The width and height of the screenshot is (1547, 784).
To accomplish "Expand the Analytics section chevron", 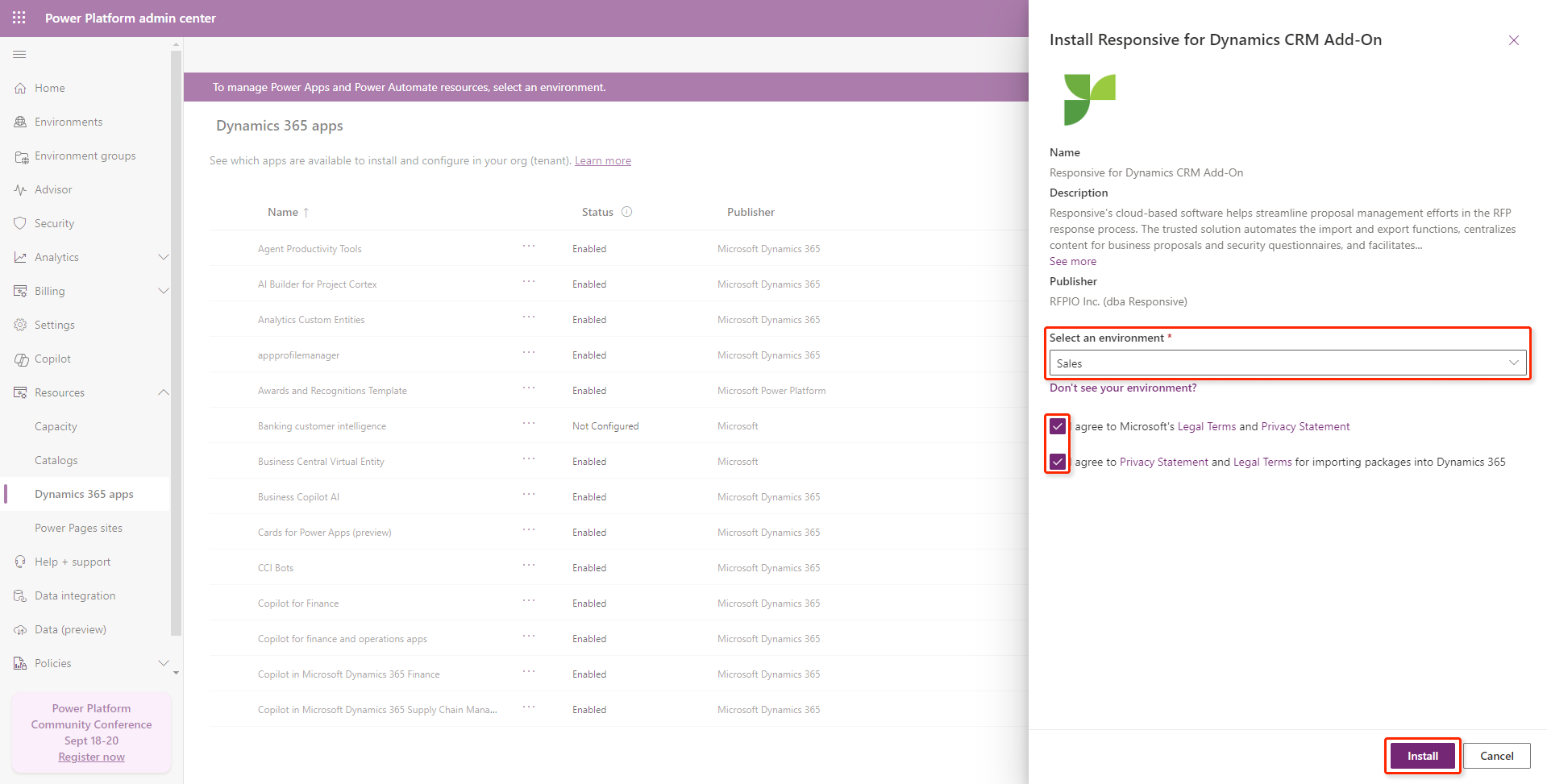I will pyautogui.click(x=164, y=257).
